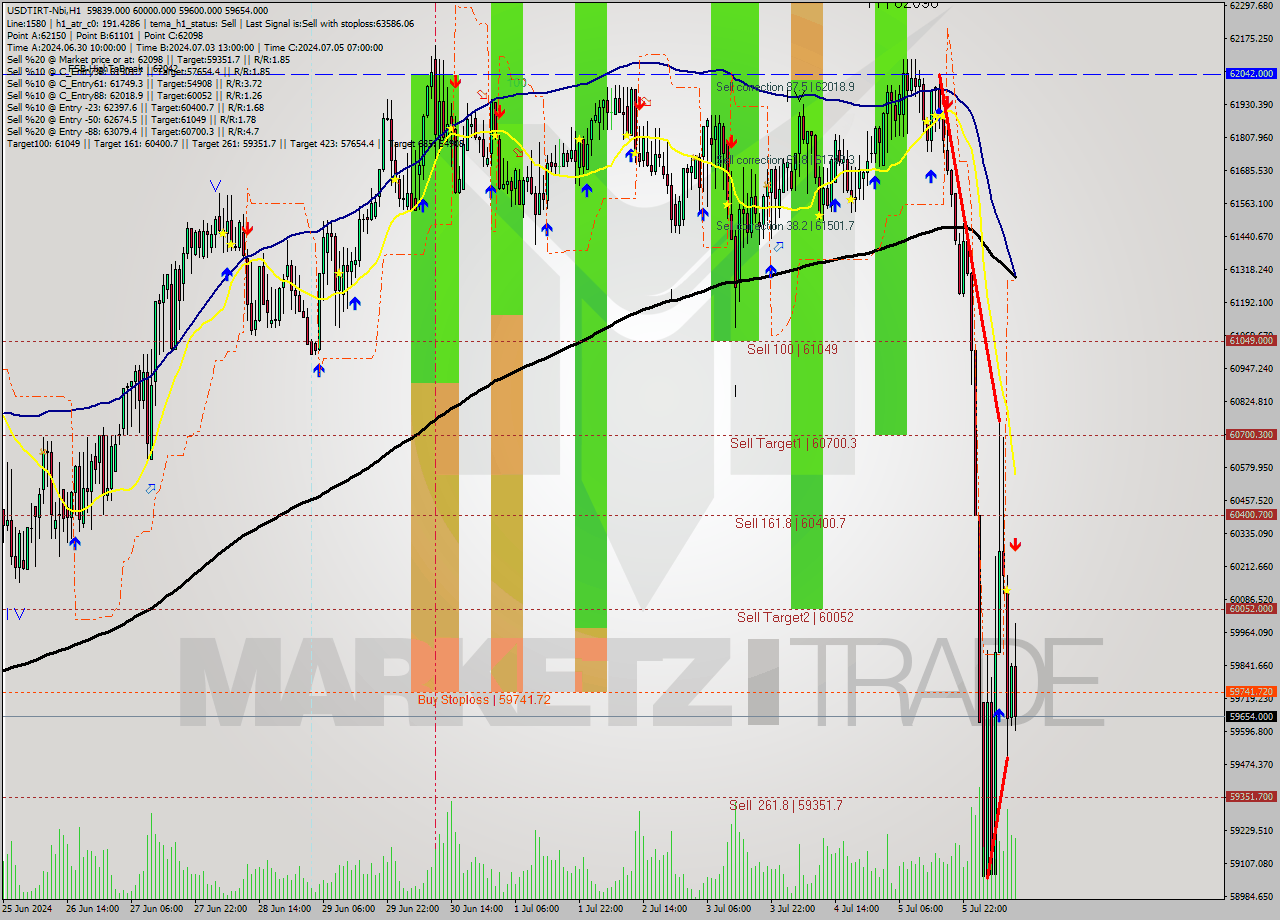Click the 61440.670 value on the price scale
1280x920 pixels.
point(1251,236)
